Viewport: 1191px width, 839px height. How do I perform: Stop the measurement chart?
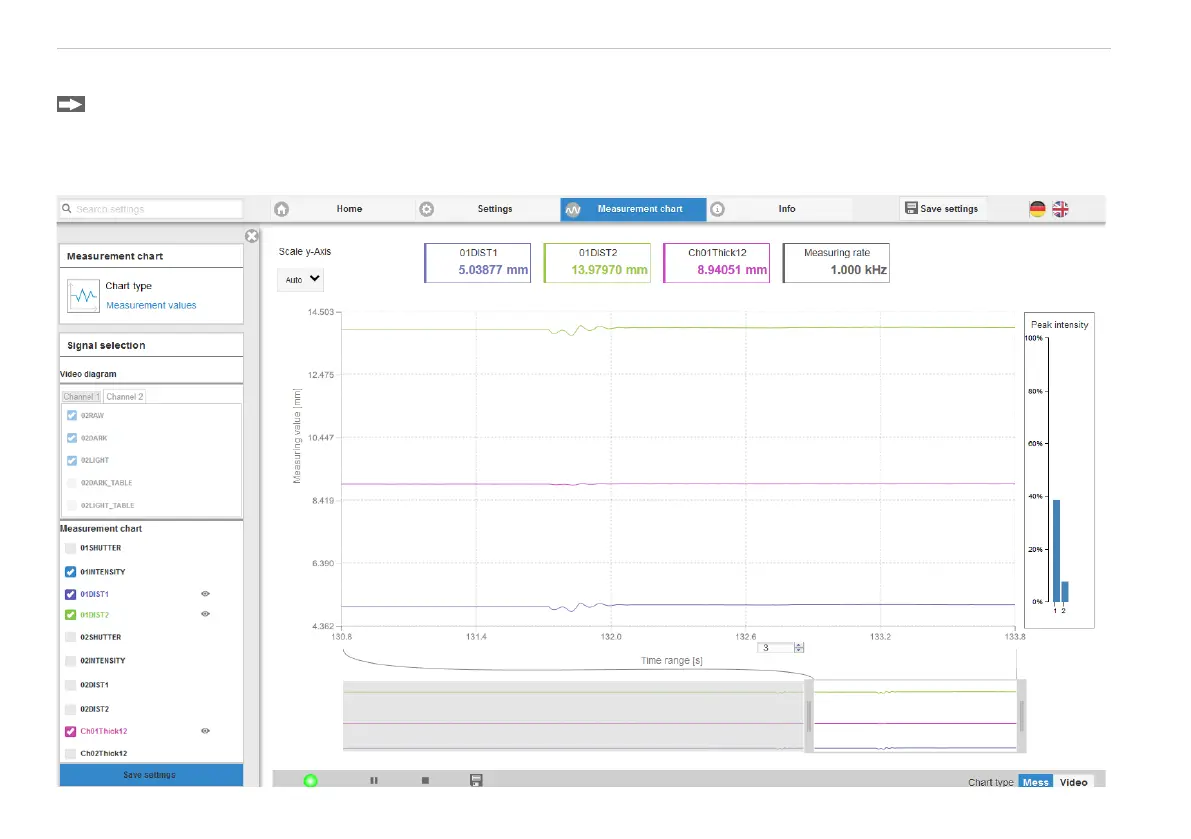(x=425, y=781)
